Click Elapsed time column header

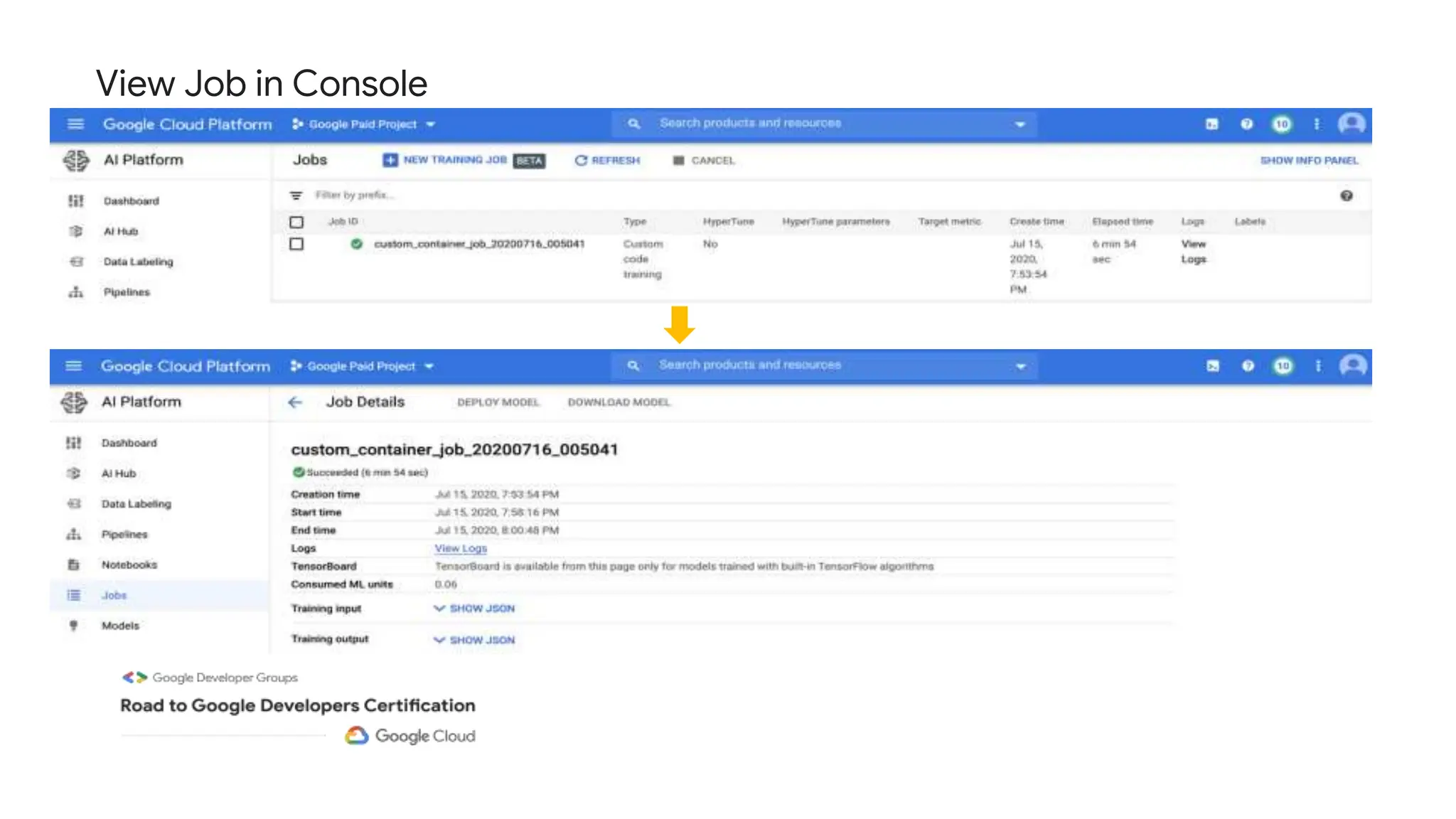(1123, 222)
